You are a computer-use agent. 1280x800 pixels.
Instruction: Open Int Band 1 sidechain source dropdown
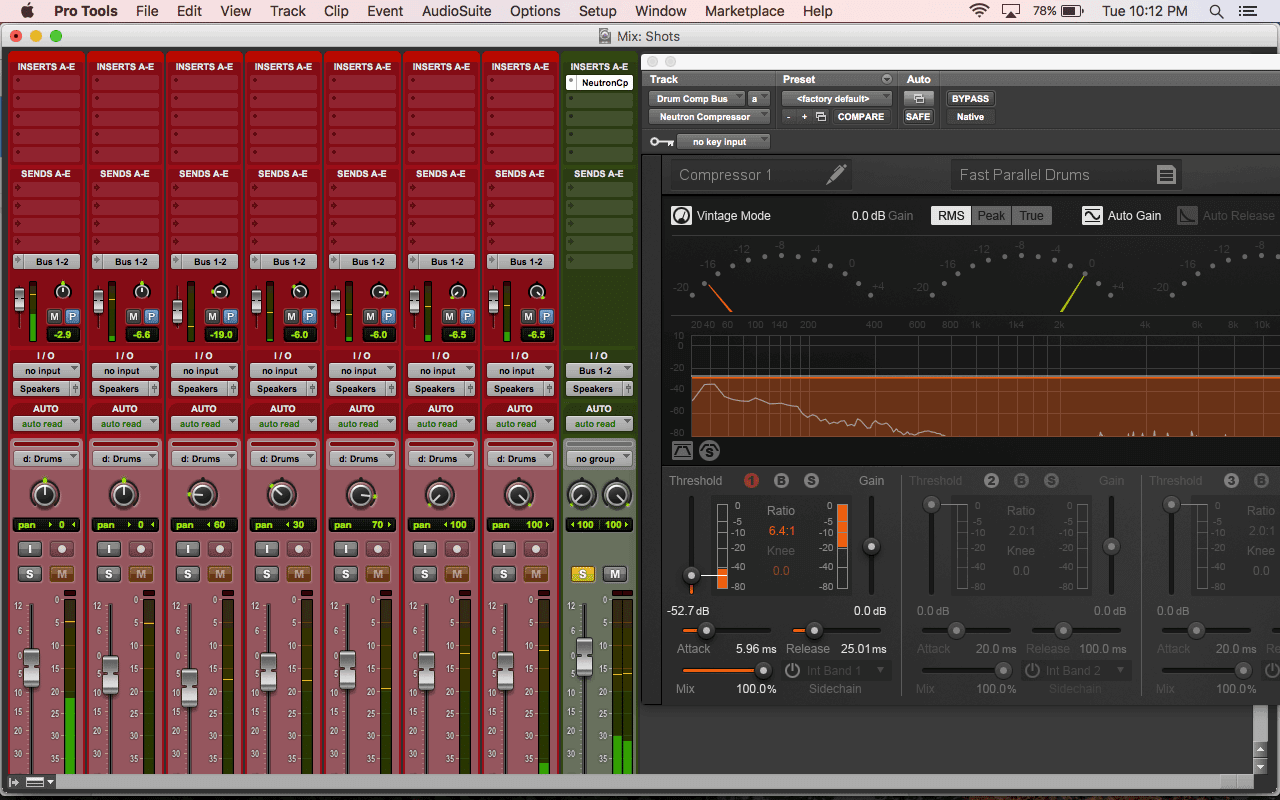pyautogui.click(x=847, y=670)
